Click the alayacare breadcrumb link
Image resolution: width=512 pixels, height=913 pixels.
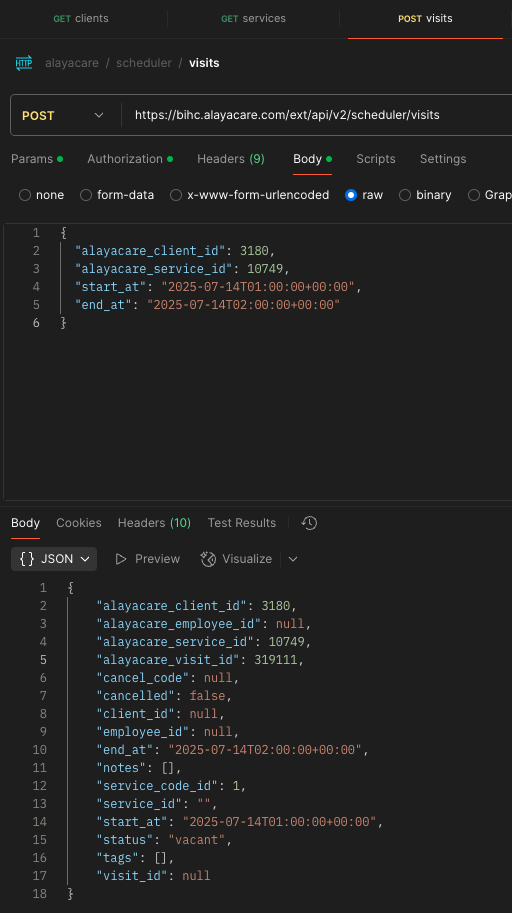tap(72, 63)
